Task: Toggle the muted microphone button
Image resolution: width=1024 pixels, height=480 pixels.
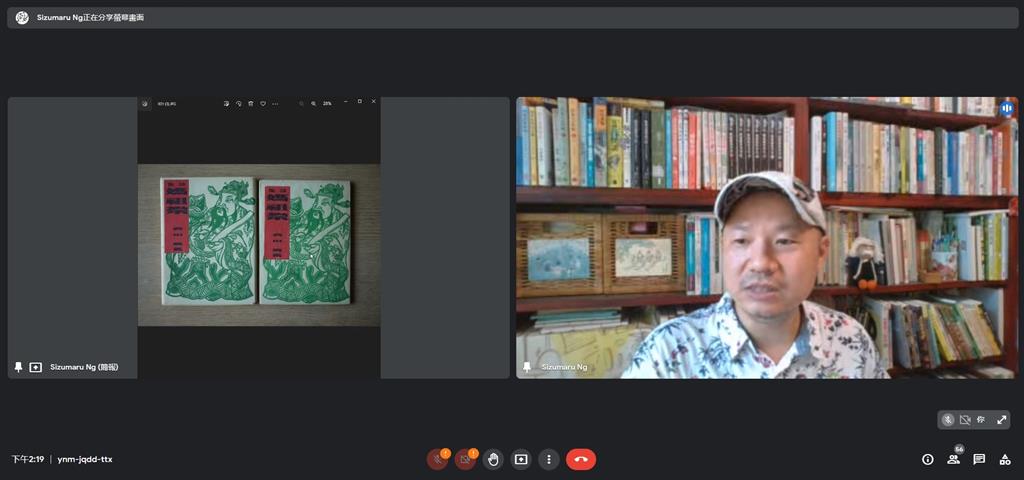Action: click(437, 459)
